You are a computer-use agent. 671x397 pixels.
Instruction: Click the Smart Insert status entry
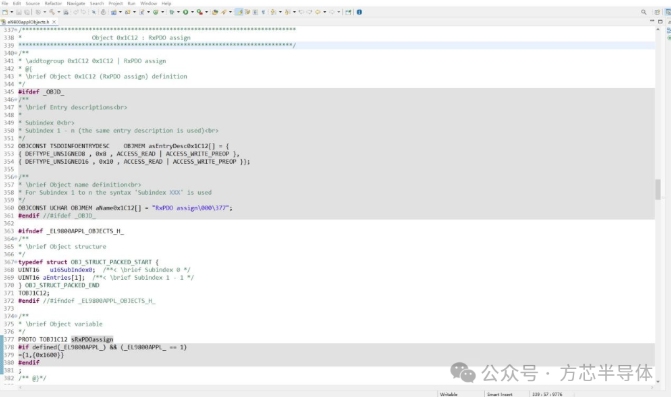click(499, 394)
